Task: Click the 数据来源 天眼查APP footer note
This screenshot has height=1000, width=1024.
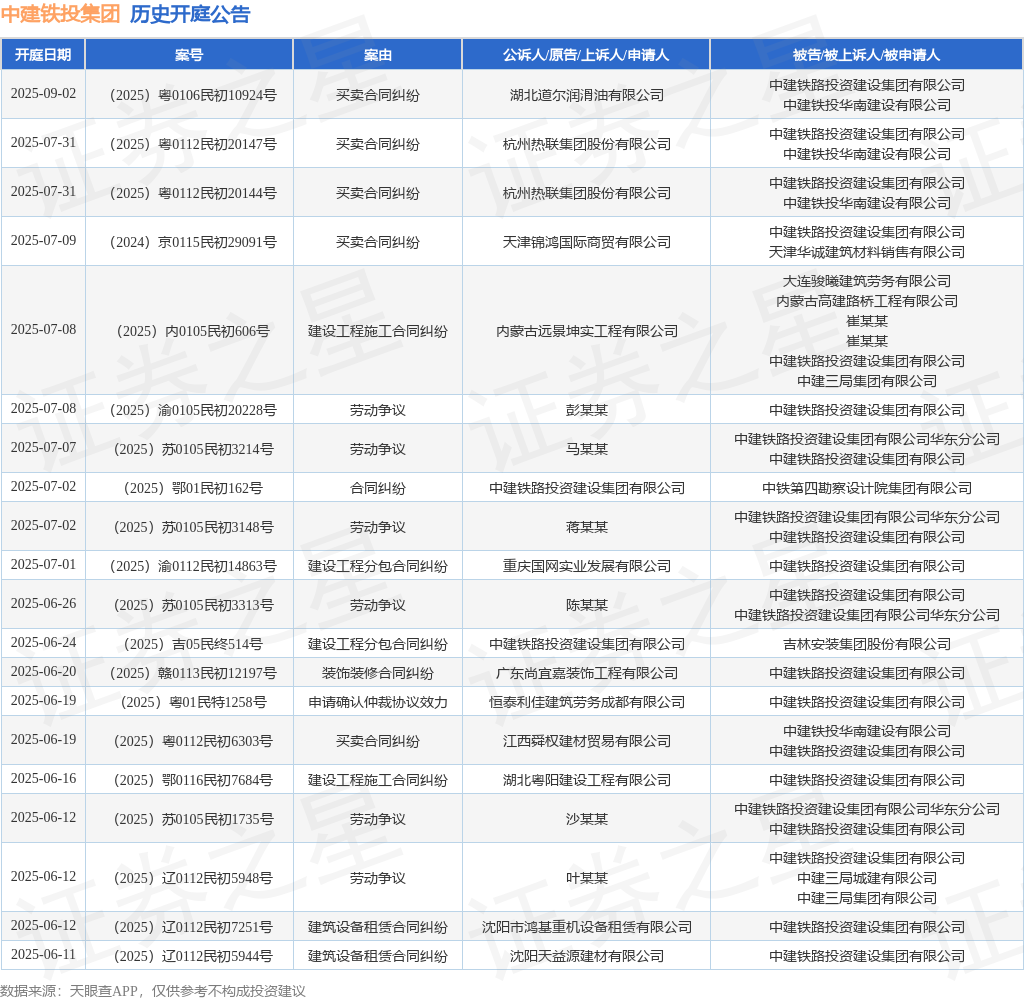Action: click(x=153, y=991)
